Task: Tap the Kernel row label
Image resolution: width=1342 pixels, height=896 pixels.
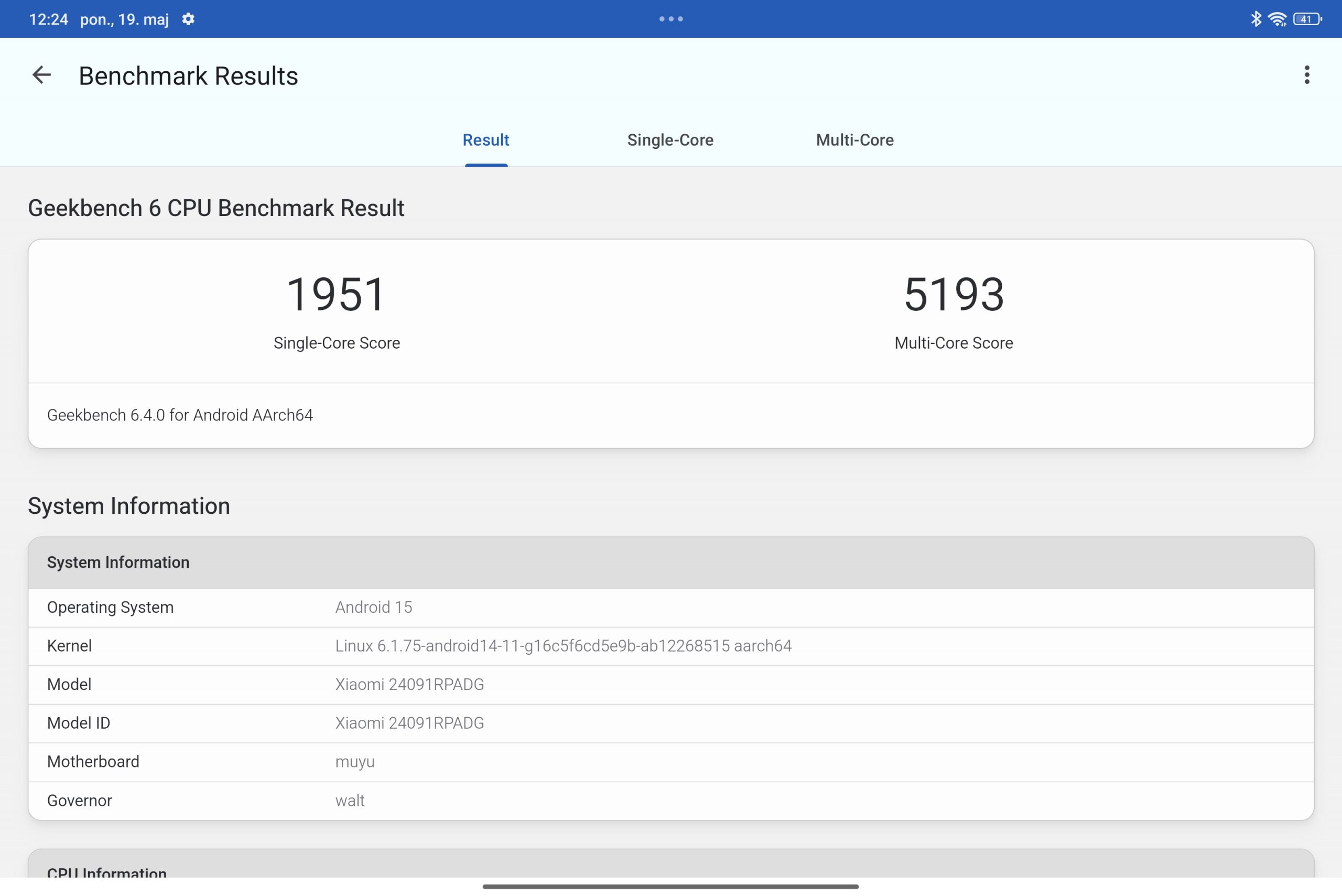Action: point(69,646)
